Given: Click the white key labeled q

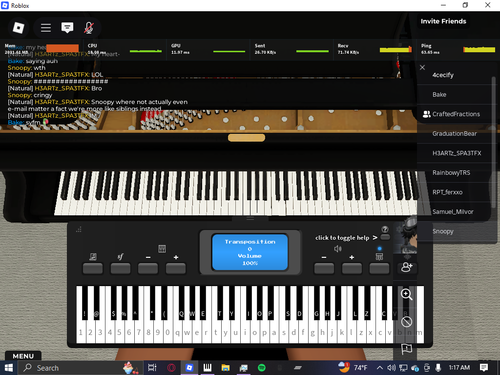Looking at the screenshot, I should 177,332.
